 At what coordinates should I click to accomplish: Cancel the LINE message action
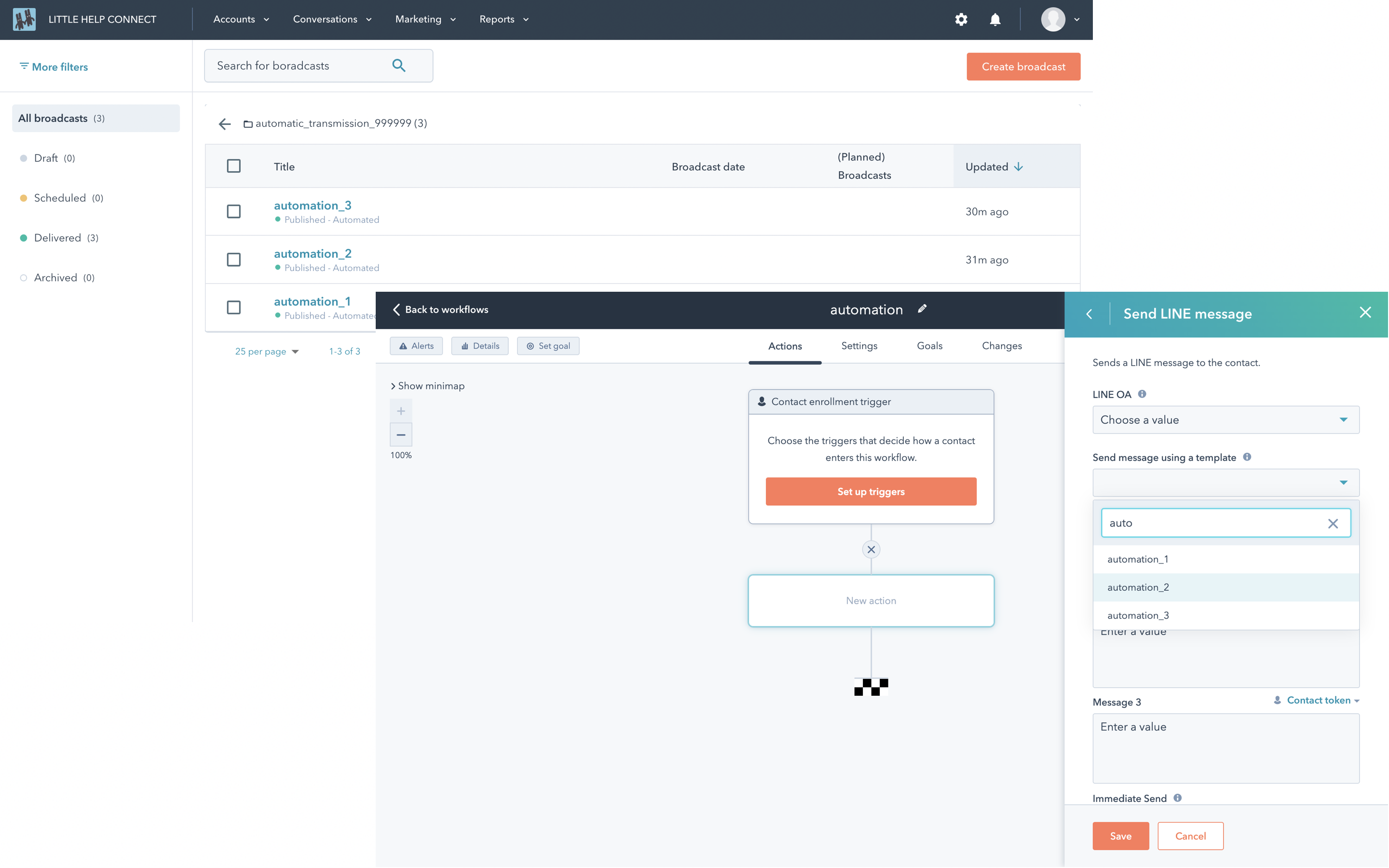click(x=1190, y=836)
